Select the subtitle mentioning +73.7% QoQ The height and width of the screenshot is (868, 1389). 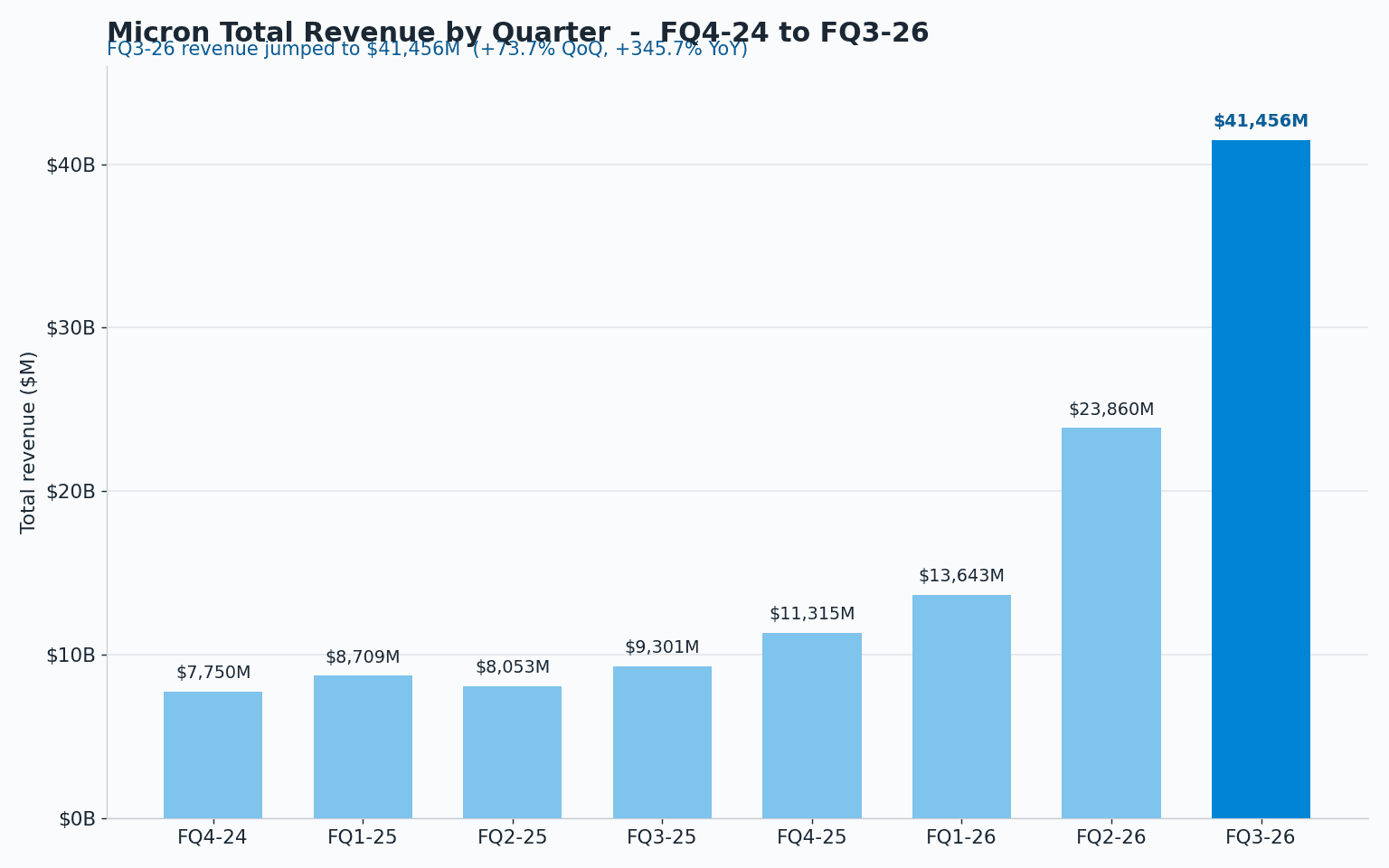427,50
